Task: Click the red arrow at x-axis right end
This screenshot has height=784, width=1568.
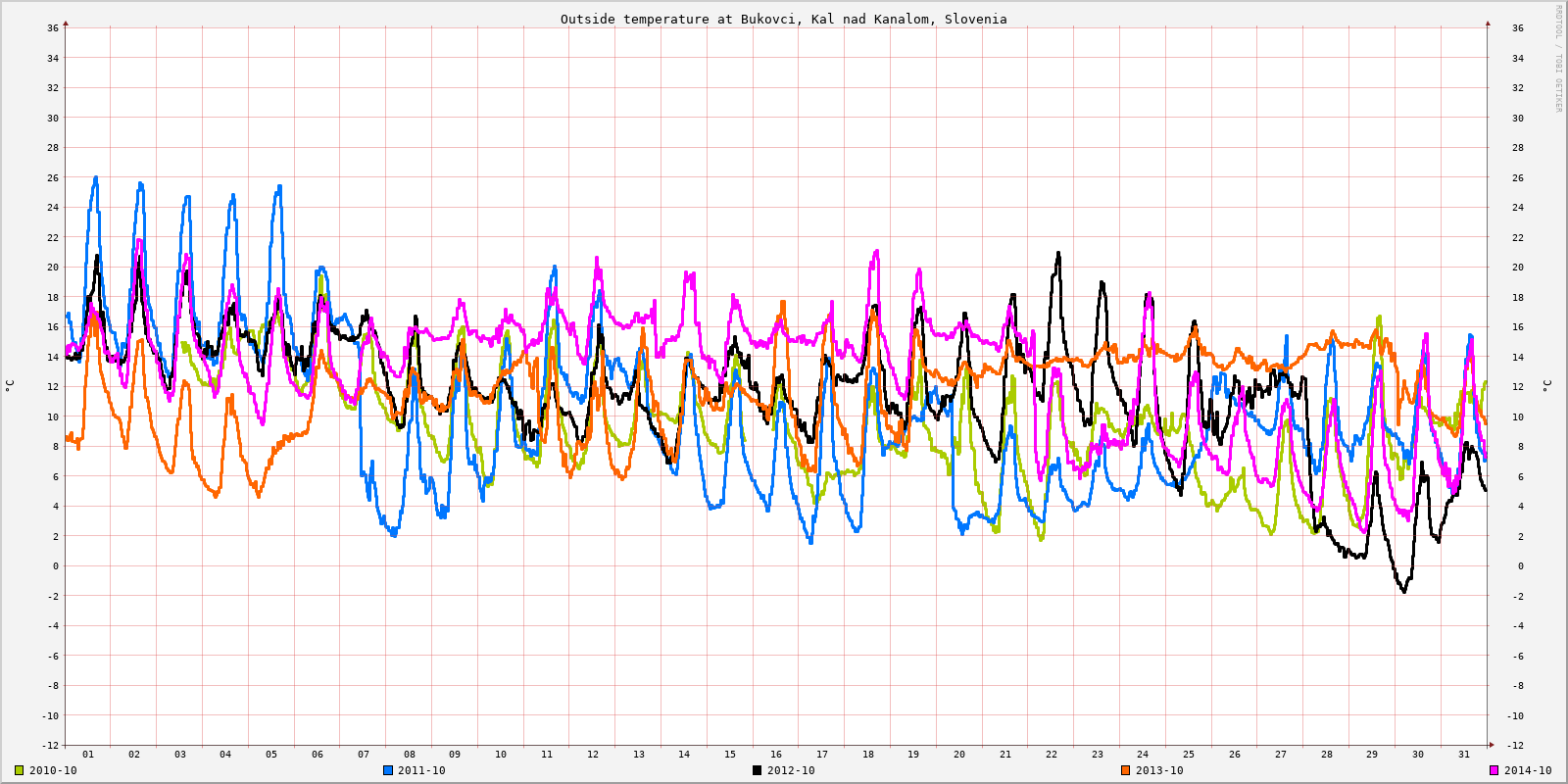Action: (1492, 745)
